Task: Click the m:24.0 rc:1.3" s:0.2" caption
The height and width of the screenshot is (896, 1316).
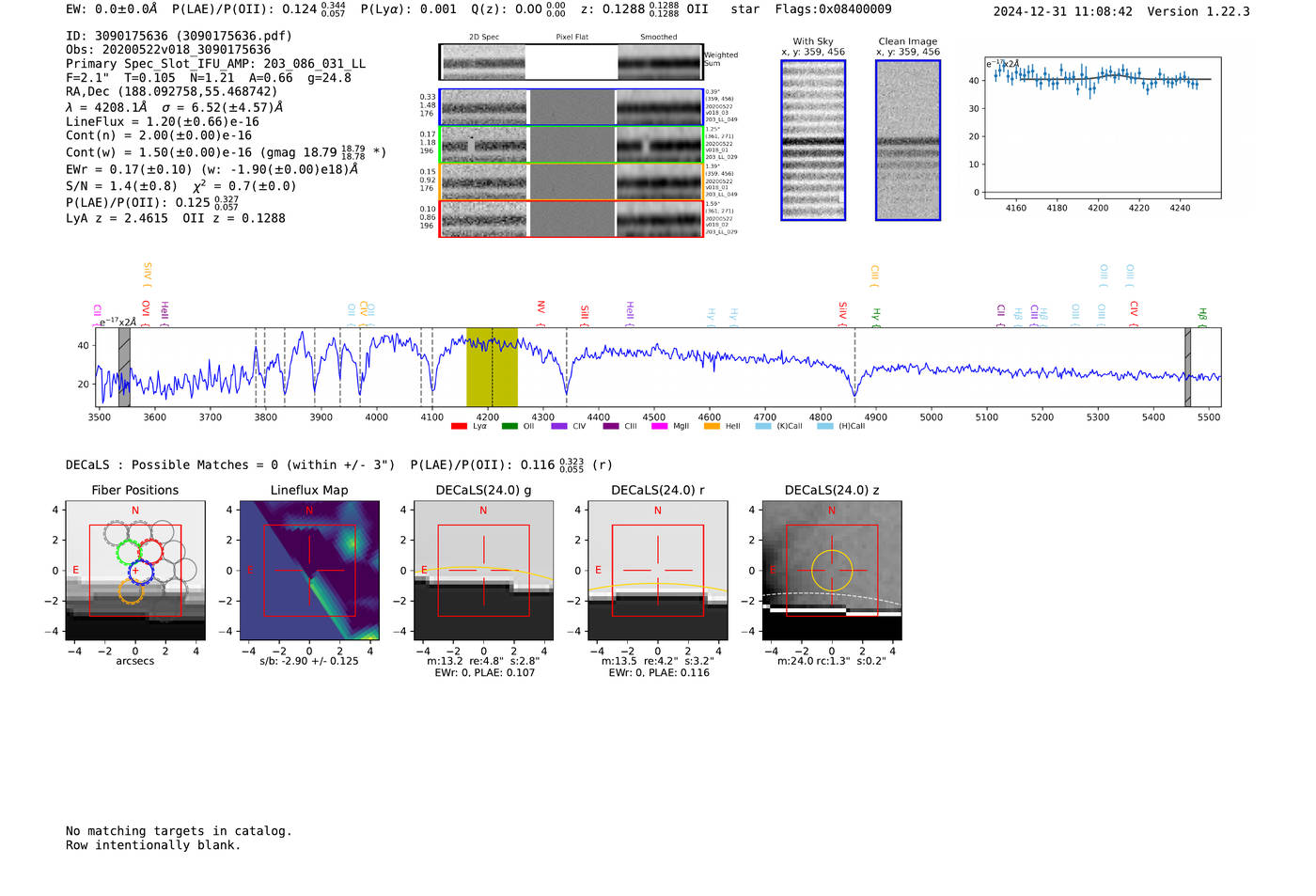Action: click(832, 661)
